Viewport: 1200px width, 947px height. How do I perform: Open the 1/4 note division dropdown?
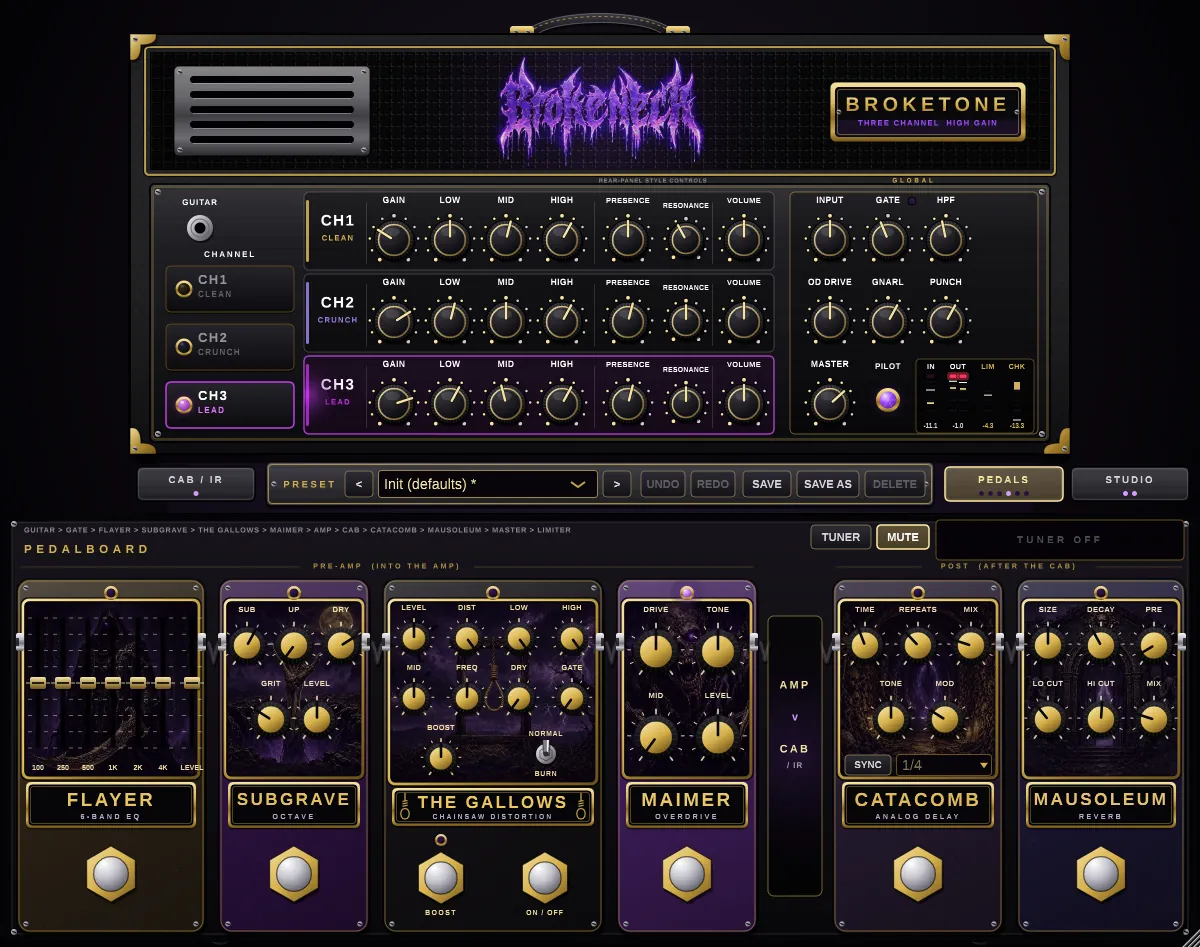[944, 765]
